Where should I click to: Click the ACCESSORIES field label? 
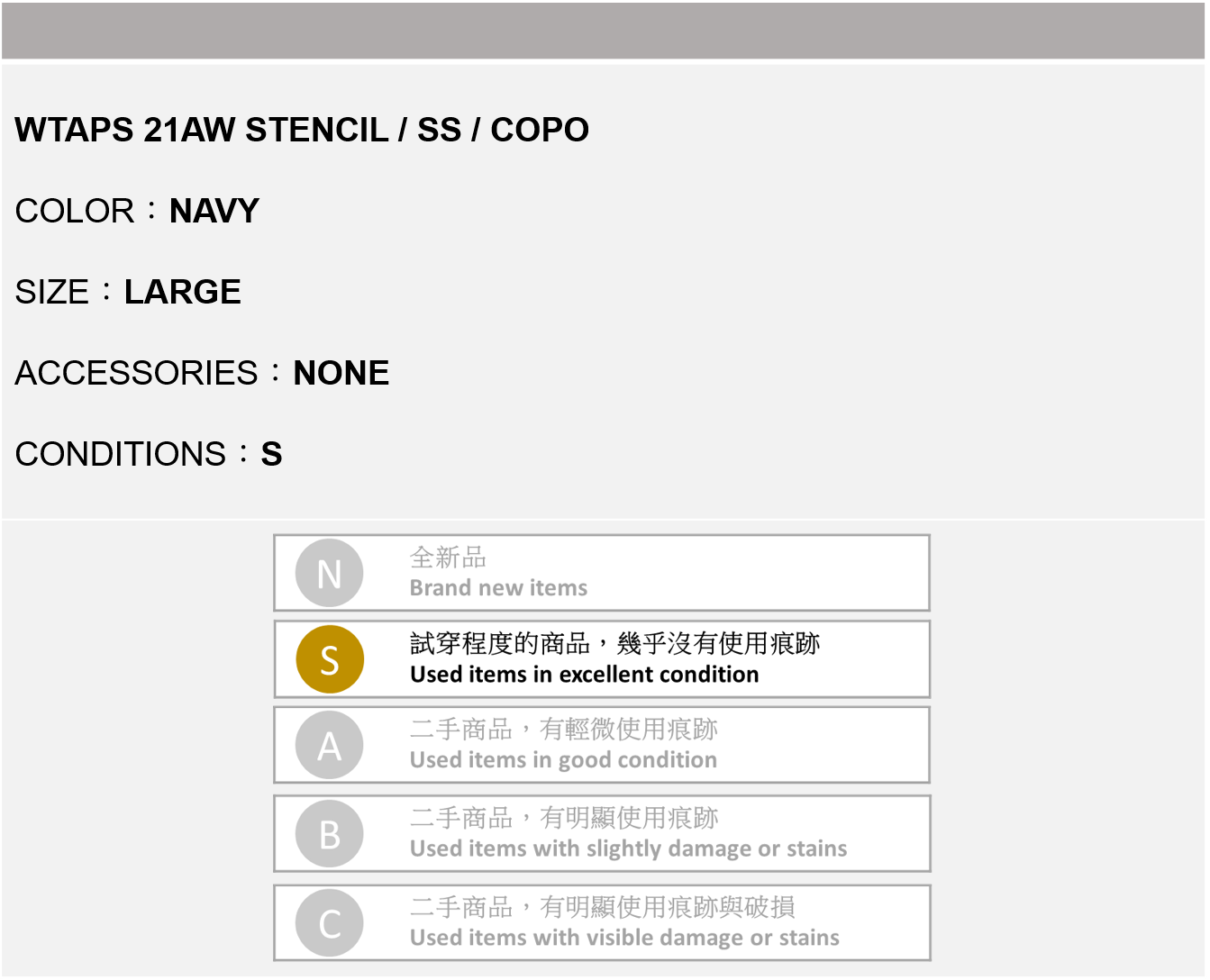(x=137, y=374)
